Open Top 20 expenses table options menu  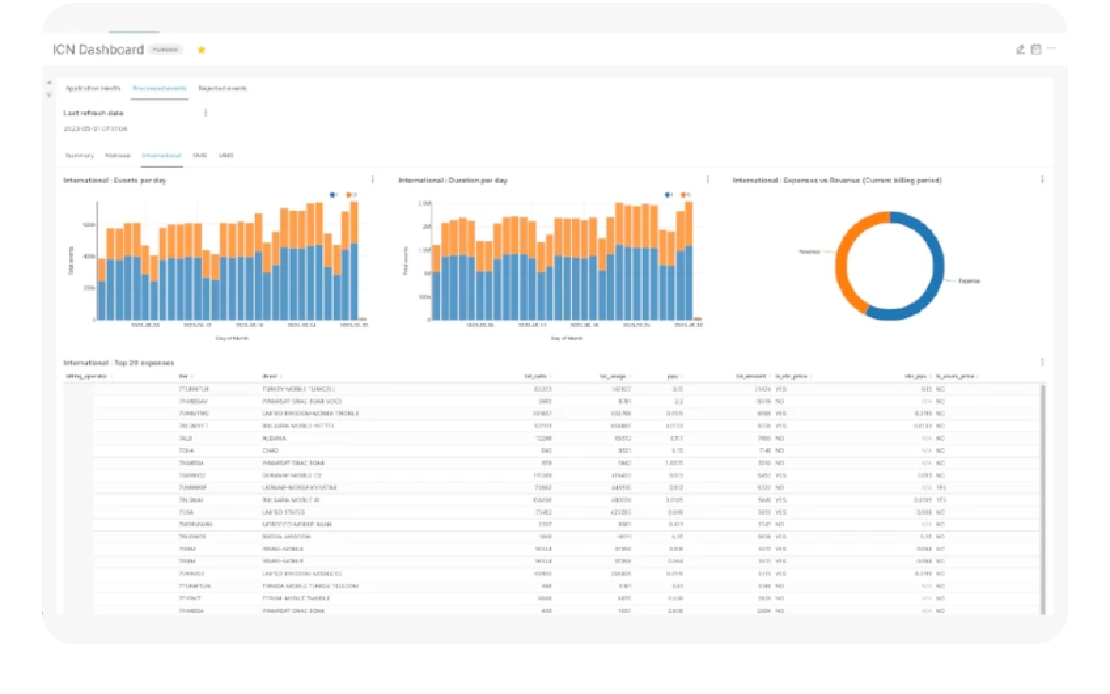click(1042, 362)
